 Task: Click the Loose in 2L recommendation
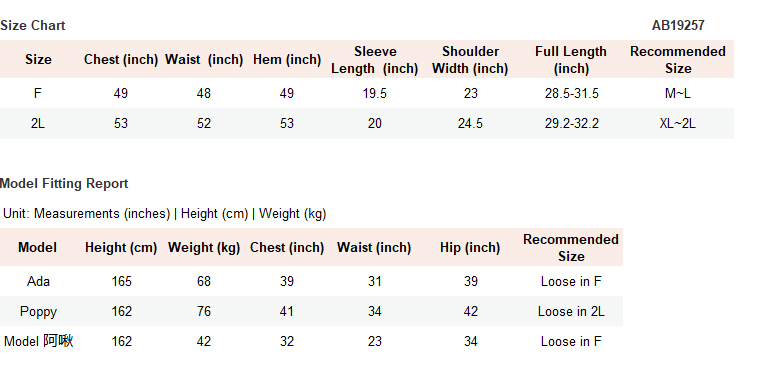[572, 311]
